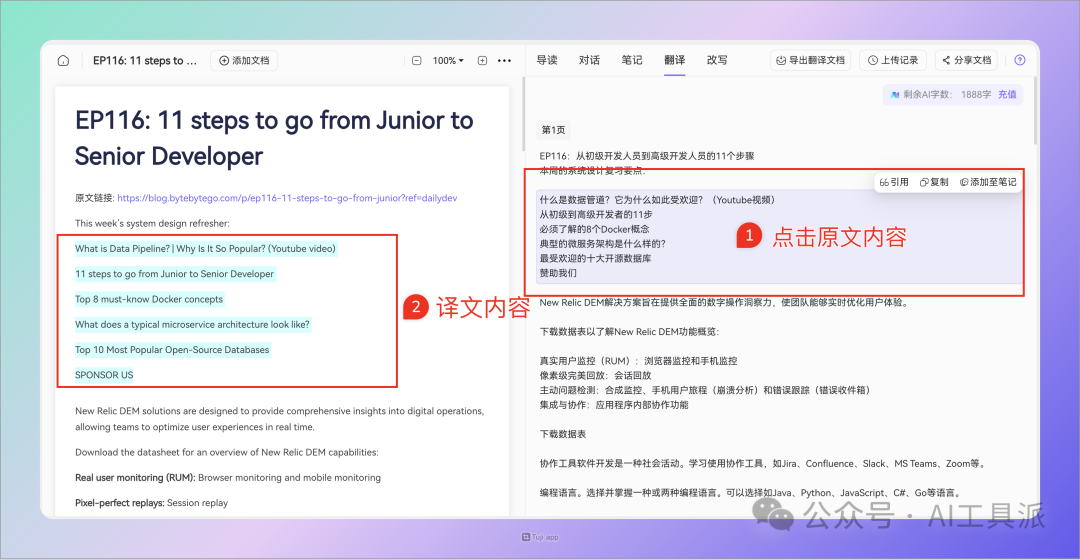Switch to the 导读 tab
The image size is (1080, 559).
click(547, 60)
